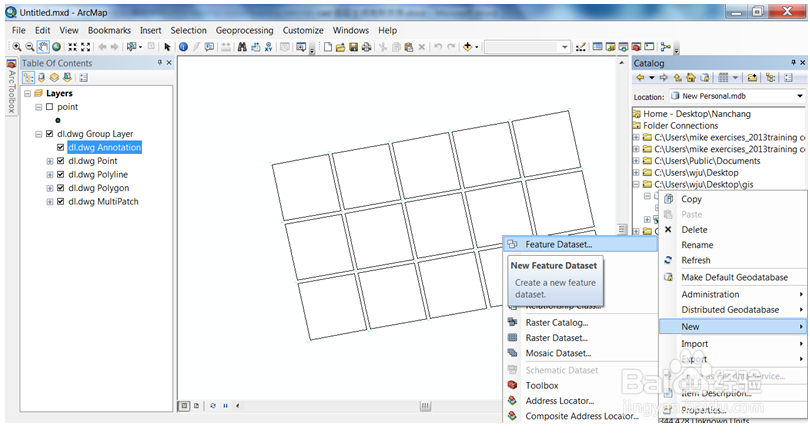Click the Add Data icon
Image resolution: width=810 pixels, height=435 pixels.
point(468,47)
